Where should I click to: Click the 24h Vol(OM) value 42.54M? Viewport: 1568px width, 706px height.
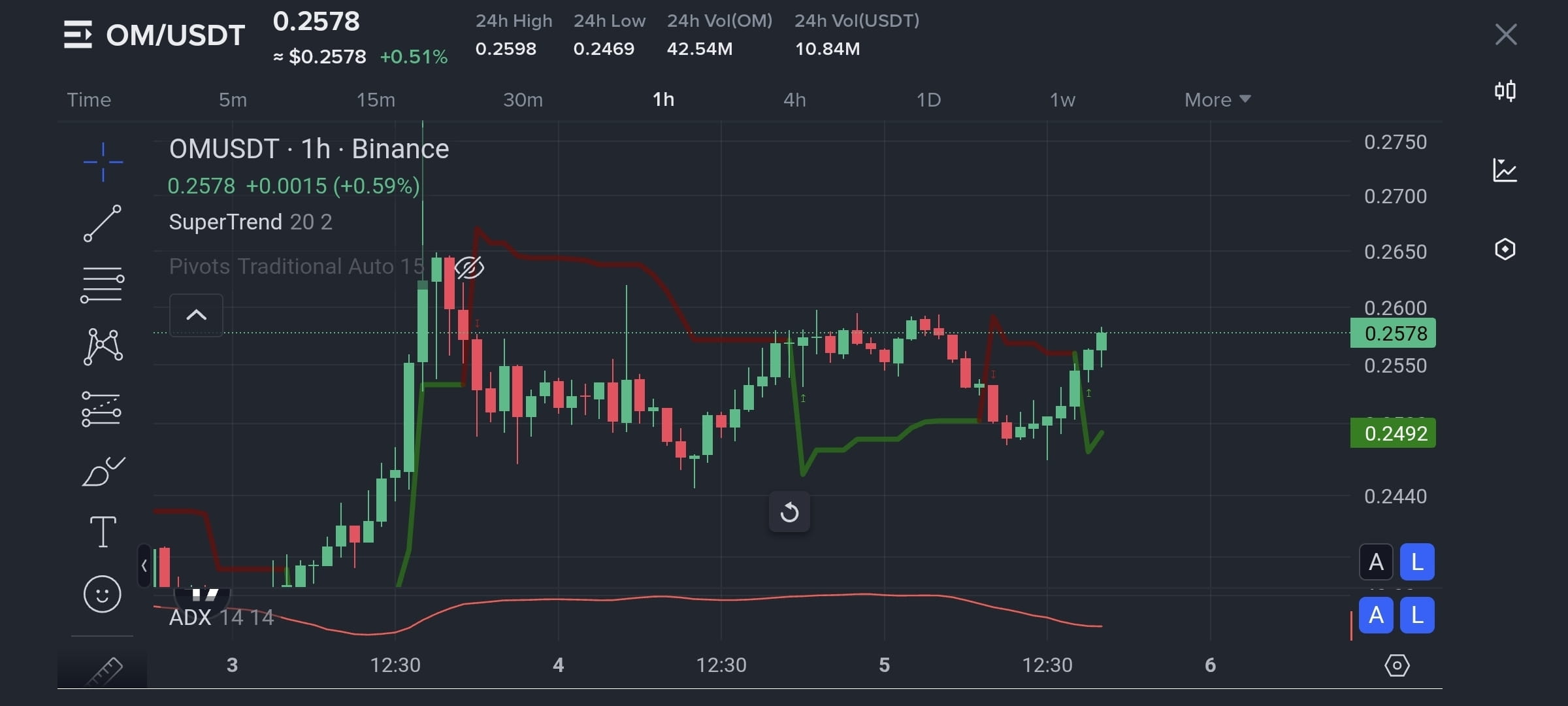point(700,49)
